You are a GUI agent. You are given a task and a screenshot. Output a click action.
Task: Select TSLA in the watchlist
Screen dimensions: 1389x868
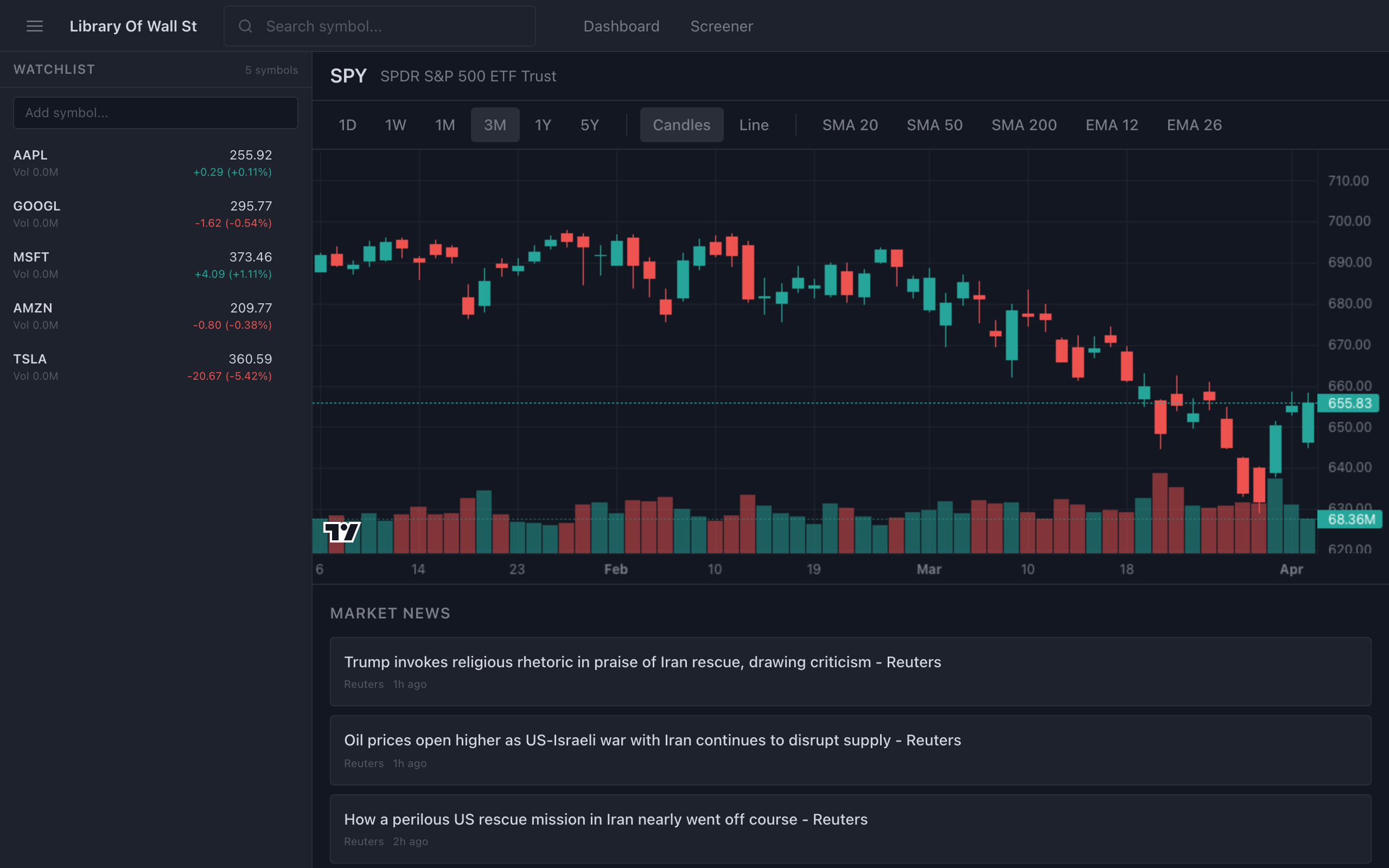coord(142,367)
